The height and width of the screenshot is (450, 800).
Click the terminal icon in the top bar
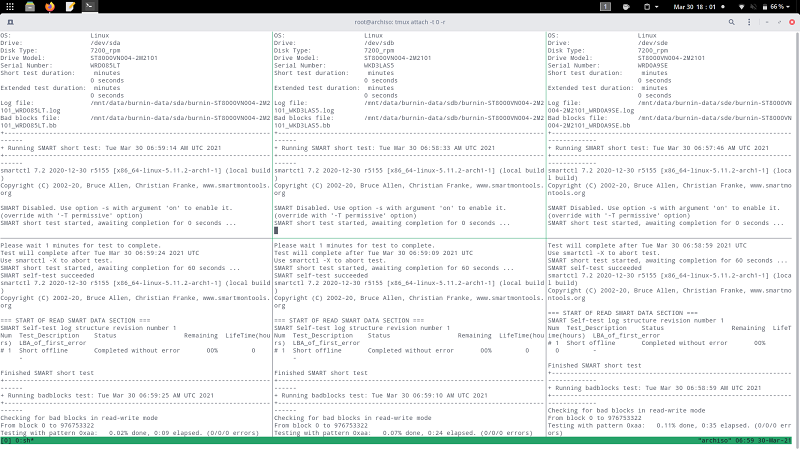click(91, 6)
